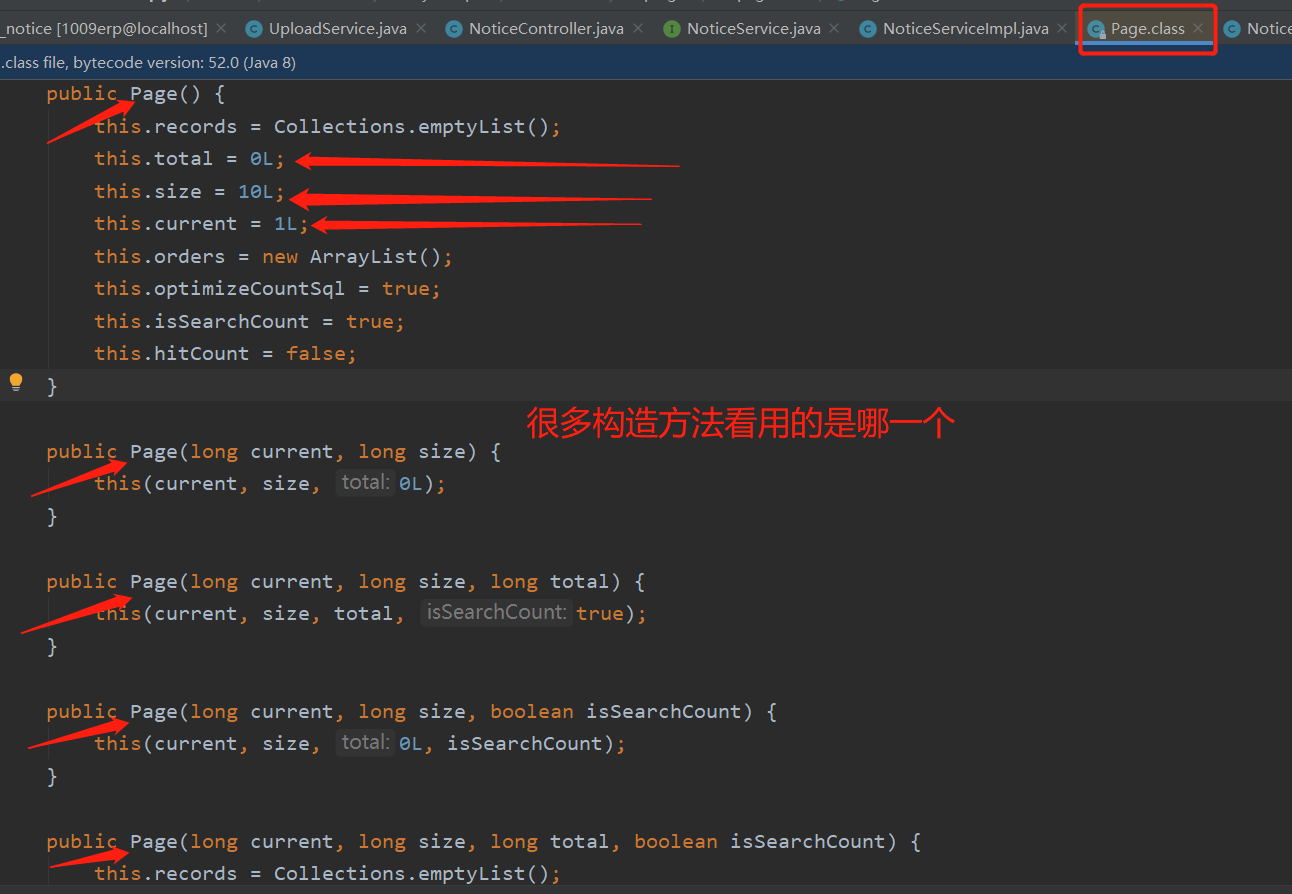The height and width of the screenshot is (894, 1292).
Task: Close the NoticeServiceImpl.java tab
Action: tap(1062, 29)
